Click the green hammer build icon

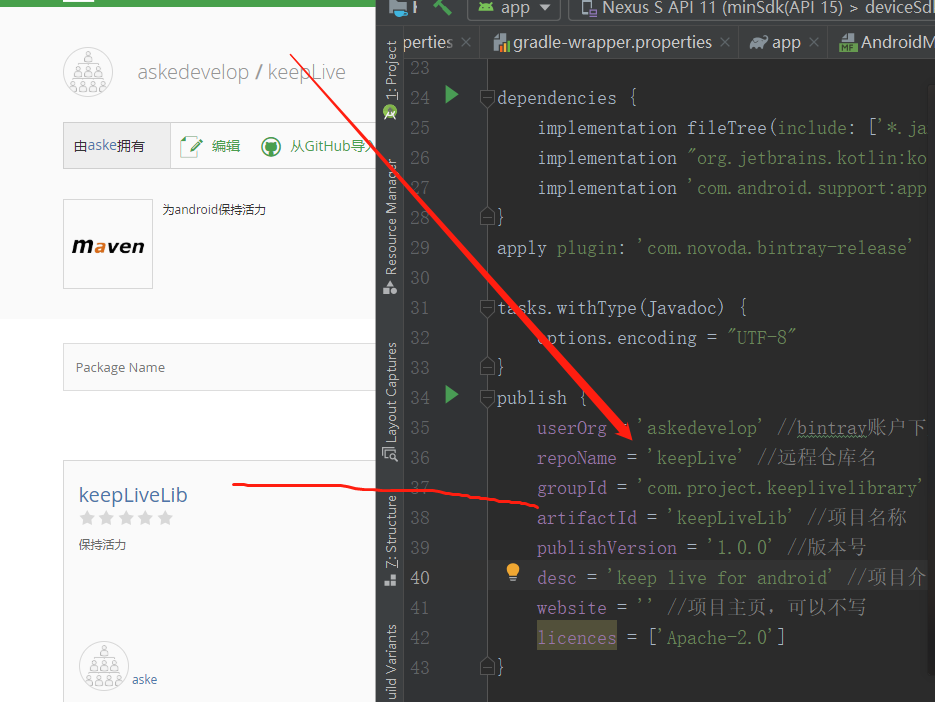[x=442, y=7]
